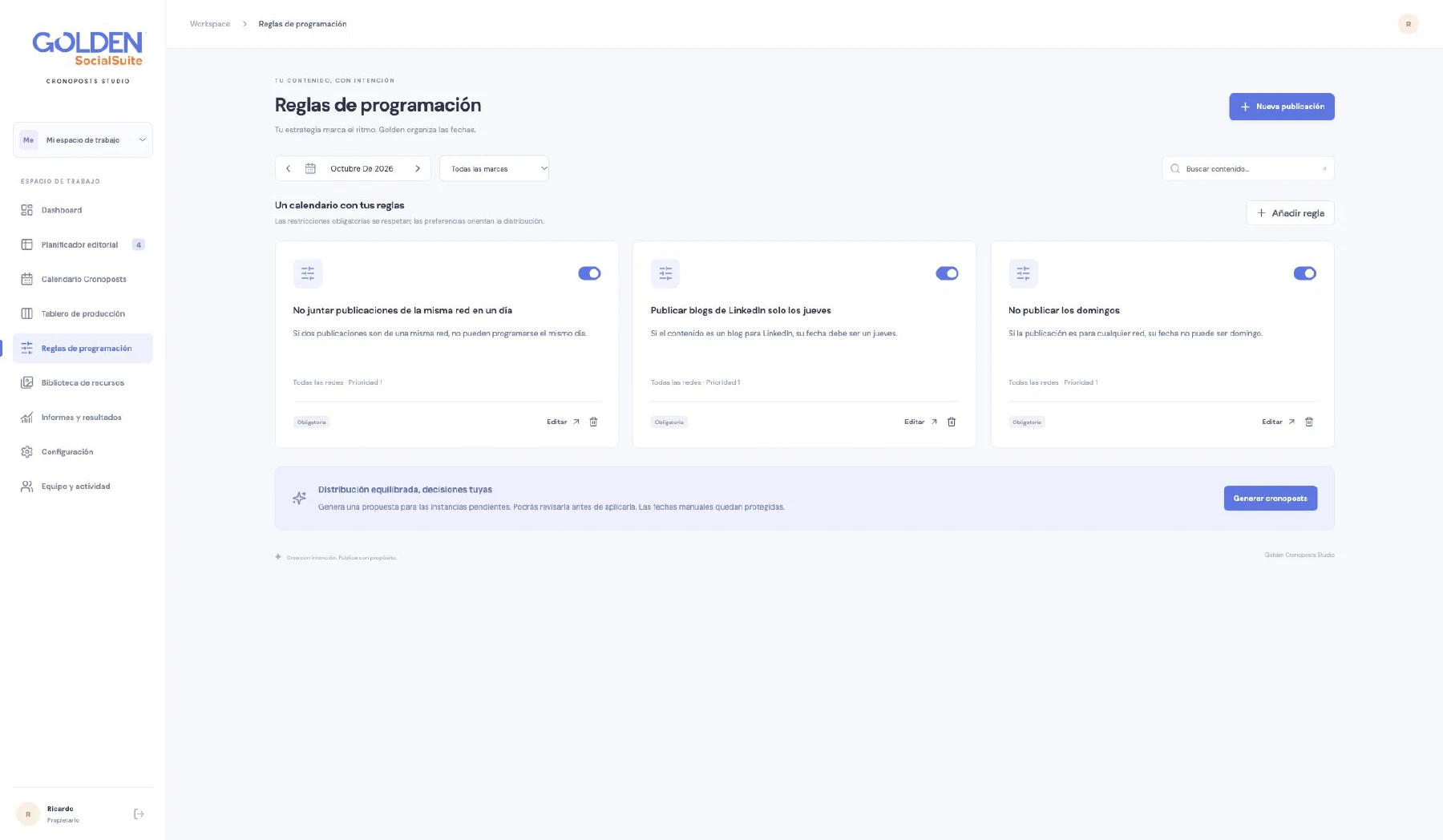The image size is (1443, 840).
Task: Click the Golden SocialSuite logo
Action: point(87,49)
